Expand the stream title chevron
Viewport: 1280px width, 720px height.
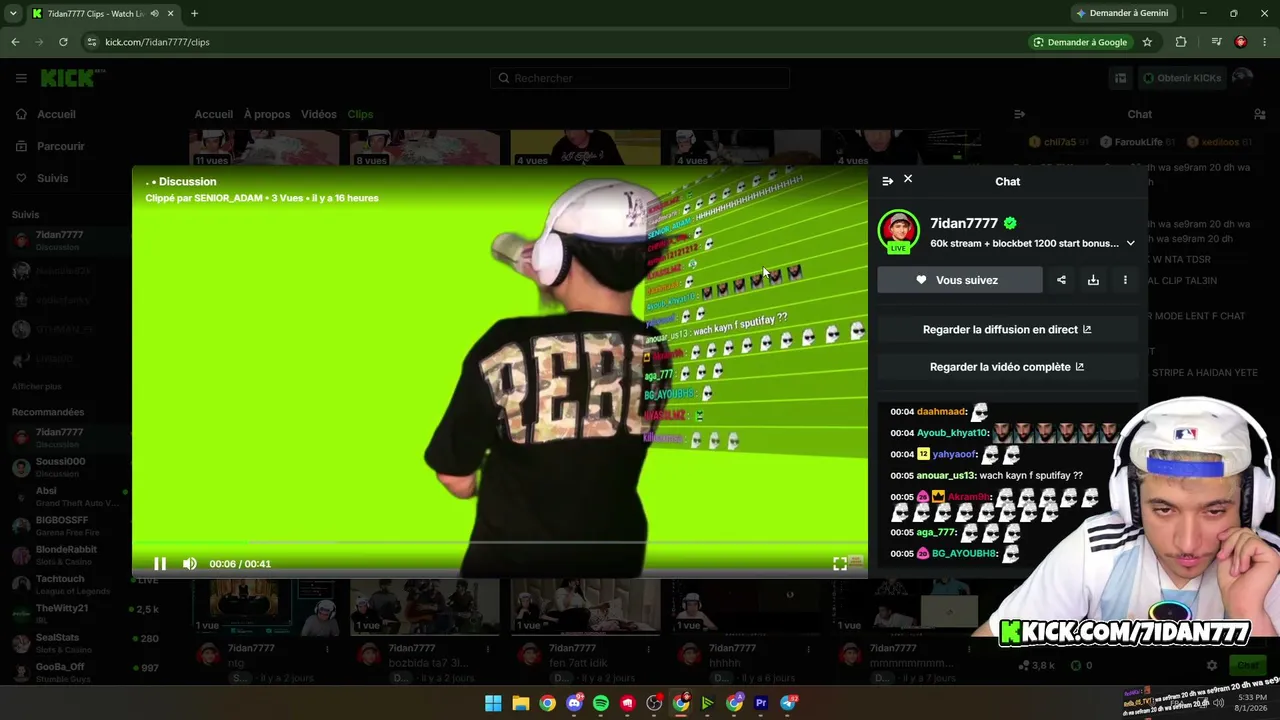click(x=1131, y=243)
